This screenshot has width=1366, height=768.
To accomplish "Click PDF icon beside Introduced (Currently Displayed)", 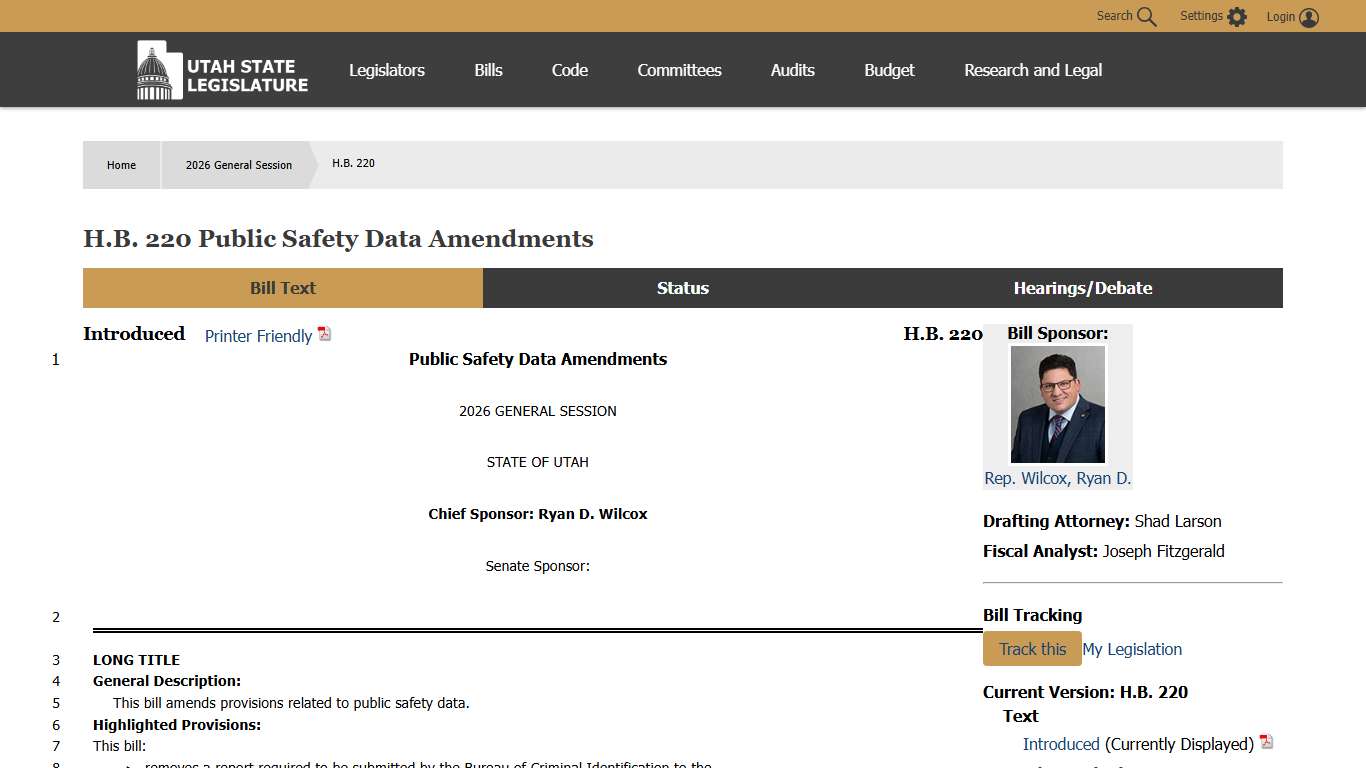I will tap(1266, 742).
